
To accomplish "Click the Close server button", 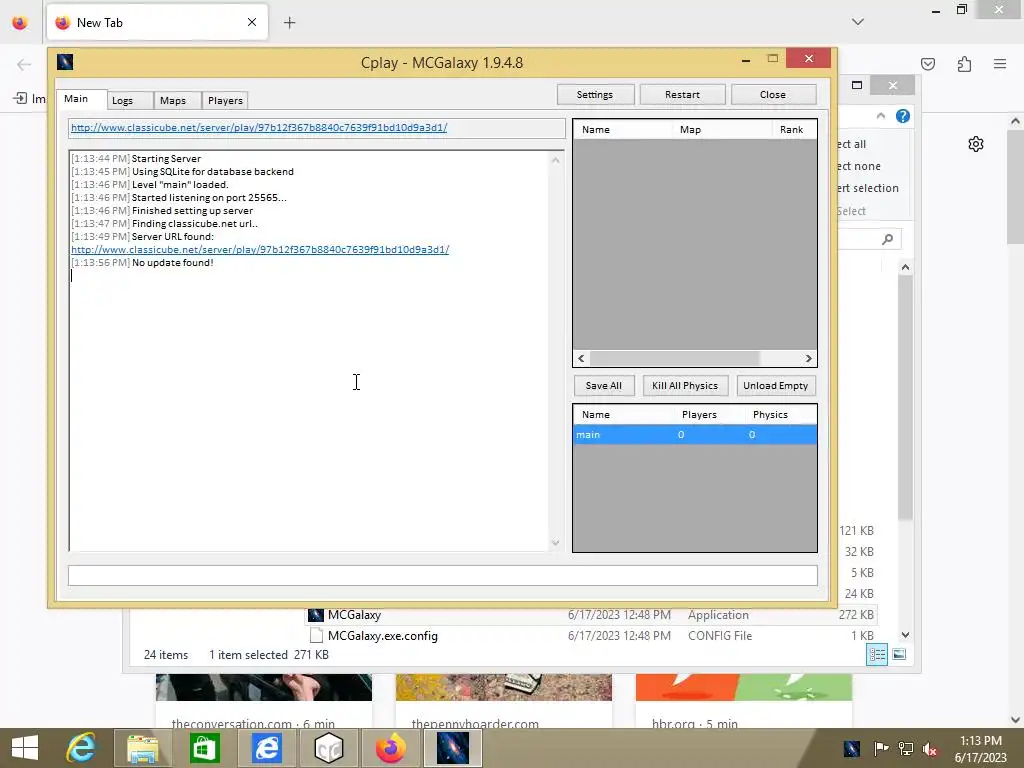I will [773, 95].
